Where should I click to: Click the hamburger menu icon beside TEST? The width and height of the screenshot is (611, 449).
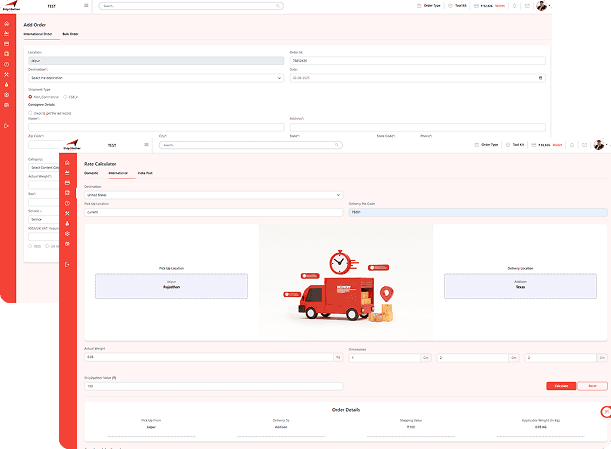pyautogui.click(x=86, y=6)
